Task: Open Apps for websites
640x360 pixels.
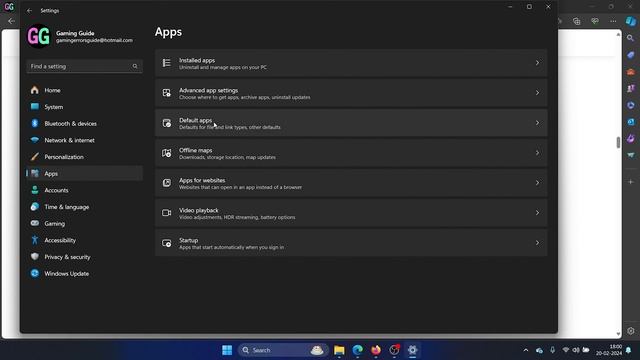Action: click(x=351, y=183)
